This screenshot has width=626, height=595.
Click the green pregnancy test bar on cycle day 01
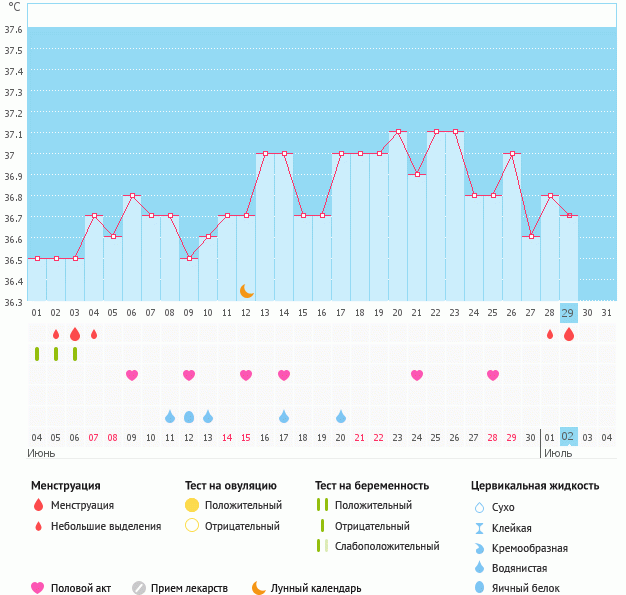37,354
